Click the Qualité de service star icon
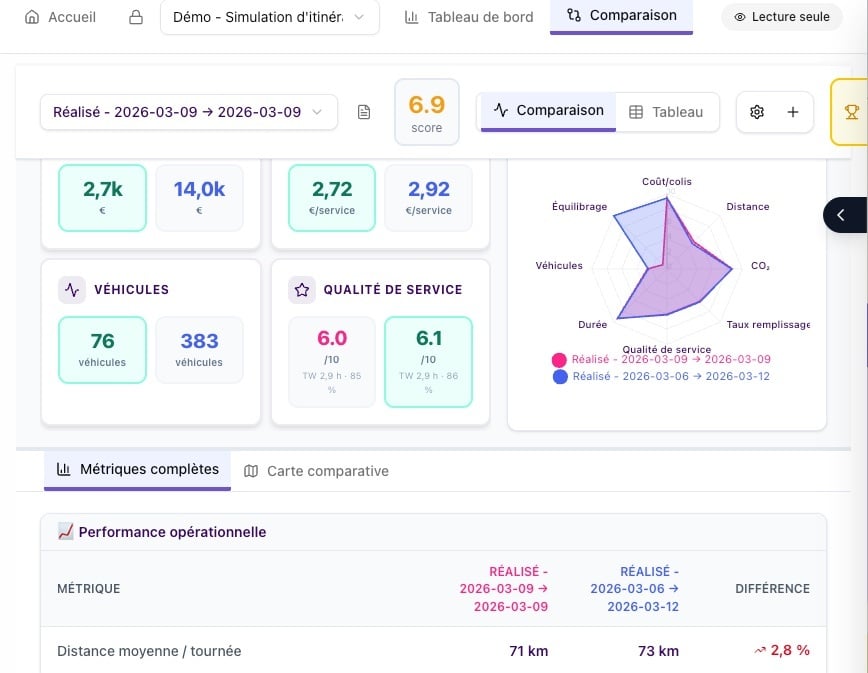The width and height of the screenshot is (868, 673). (x=302, y=289)
